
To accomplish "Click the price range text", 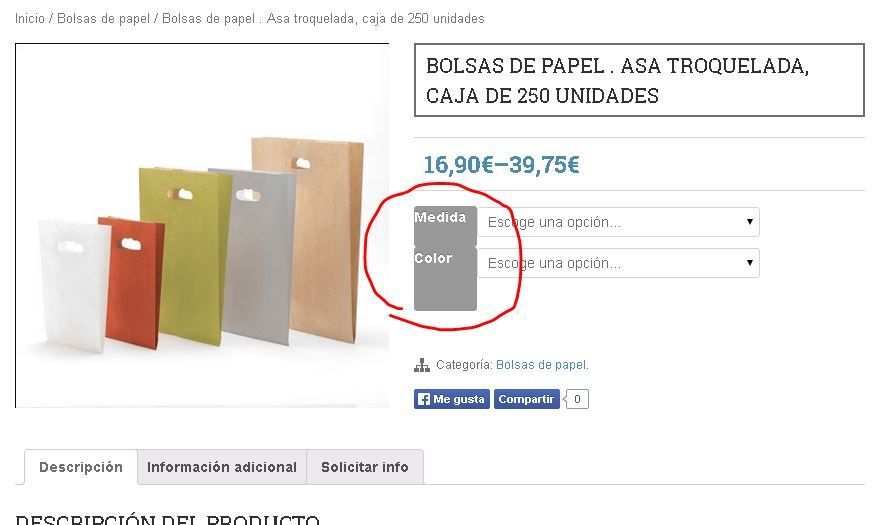I will pyautogui.click(x=501, y=165).
